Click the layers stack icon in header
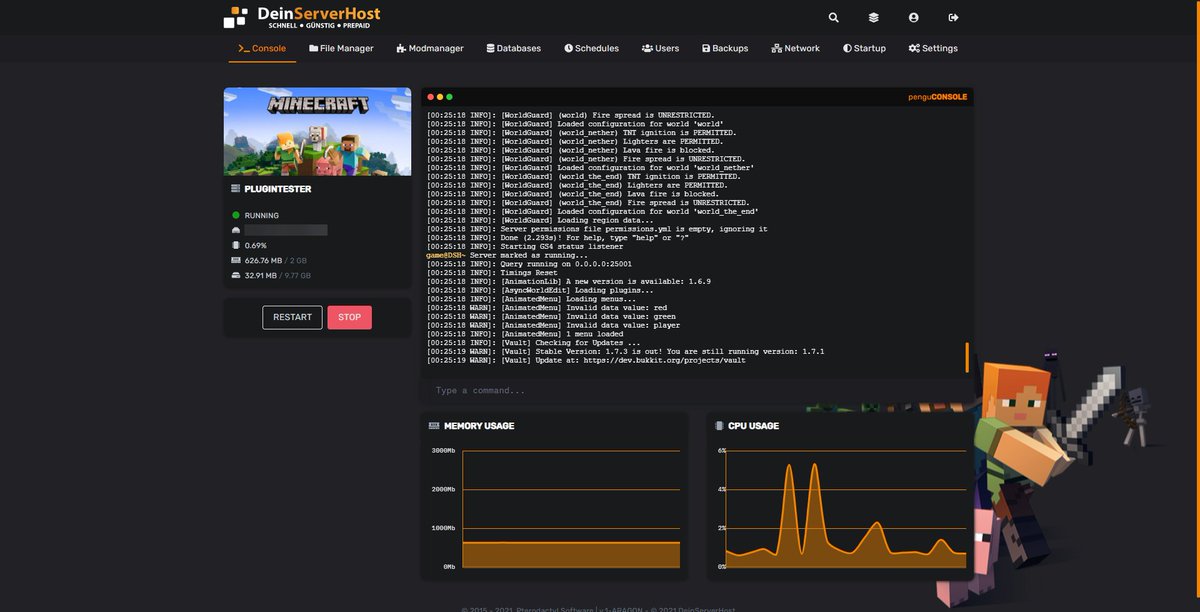The width and height of the screenshot is (1200, 612). (x=873, y=17)
